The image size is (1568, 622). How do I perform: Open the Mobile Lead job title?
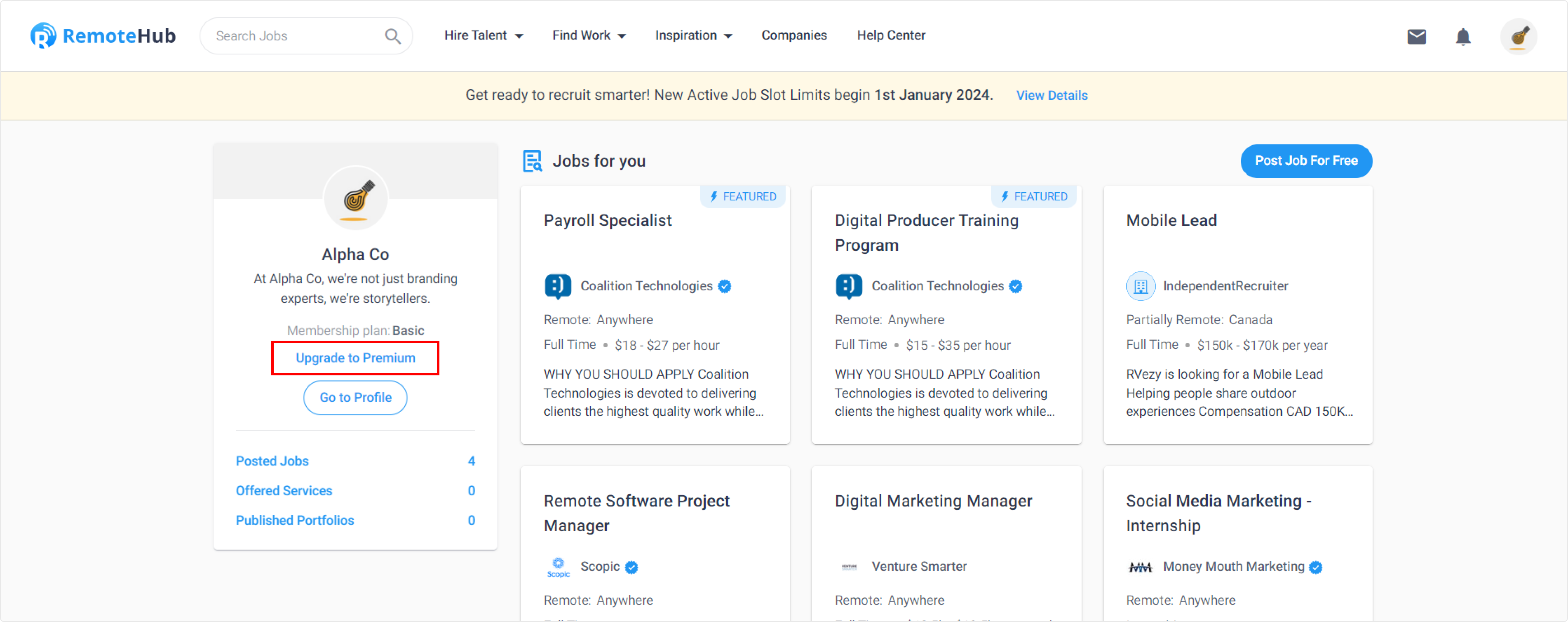tap(1171, 221)
